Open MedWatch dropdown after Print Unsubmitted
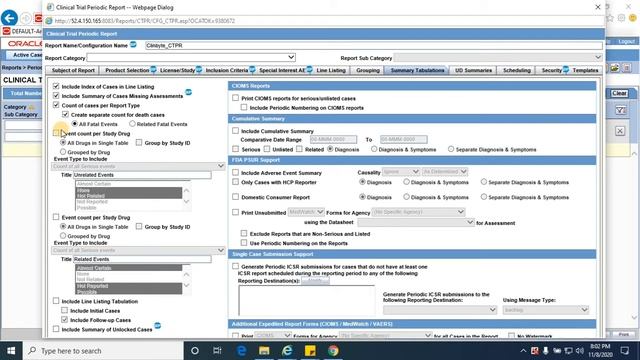This screenshot has height=360, width=640. click(306, 212)
